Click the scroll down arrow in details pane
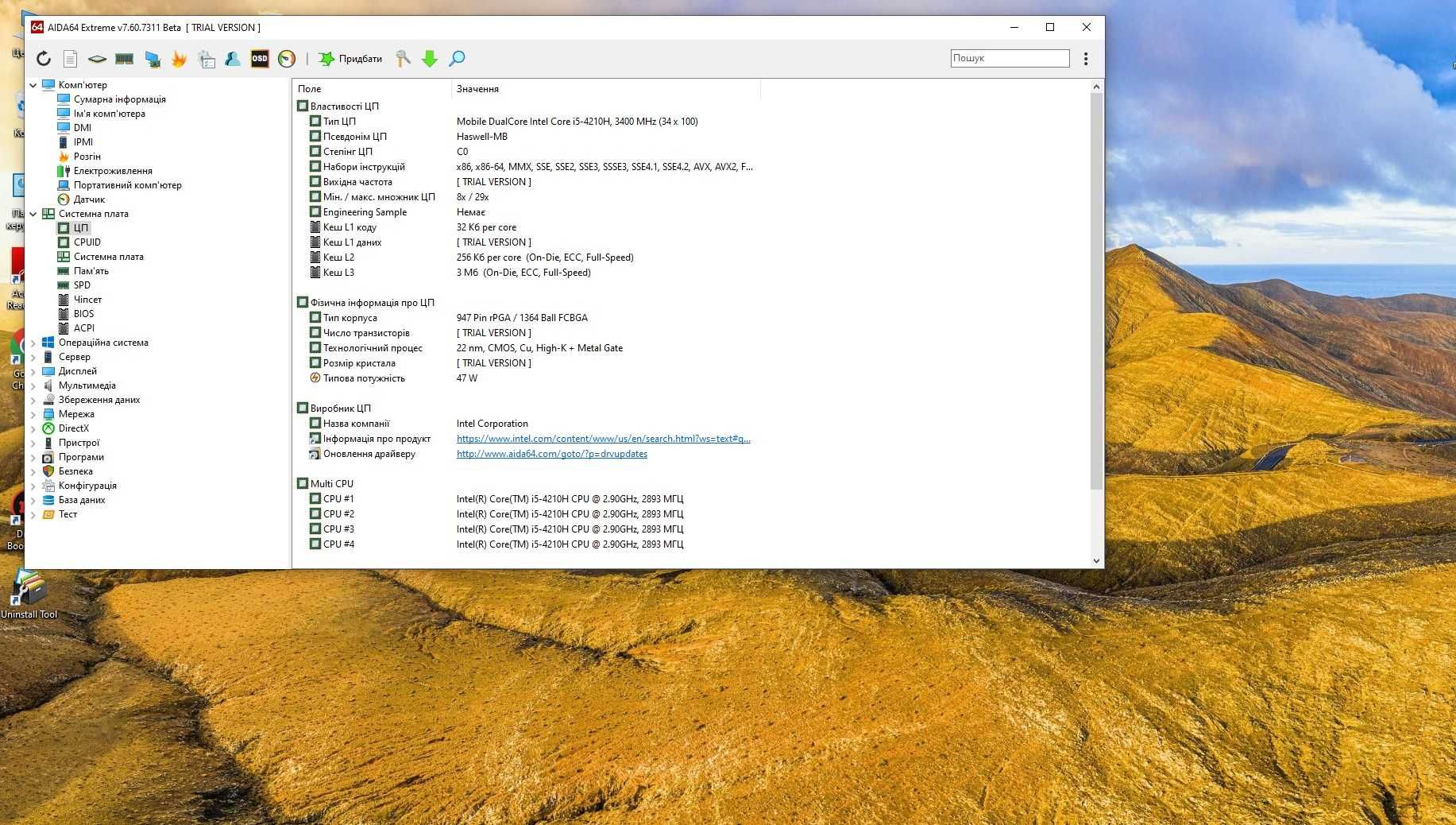Image resolution: width=1456 pixels, height=825 pixels. 1096,560
